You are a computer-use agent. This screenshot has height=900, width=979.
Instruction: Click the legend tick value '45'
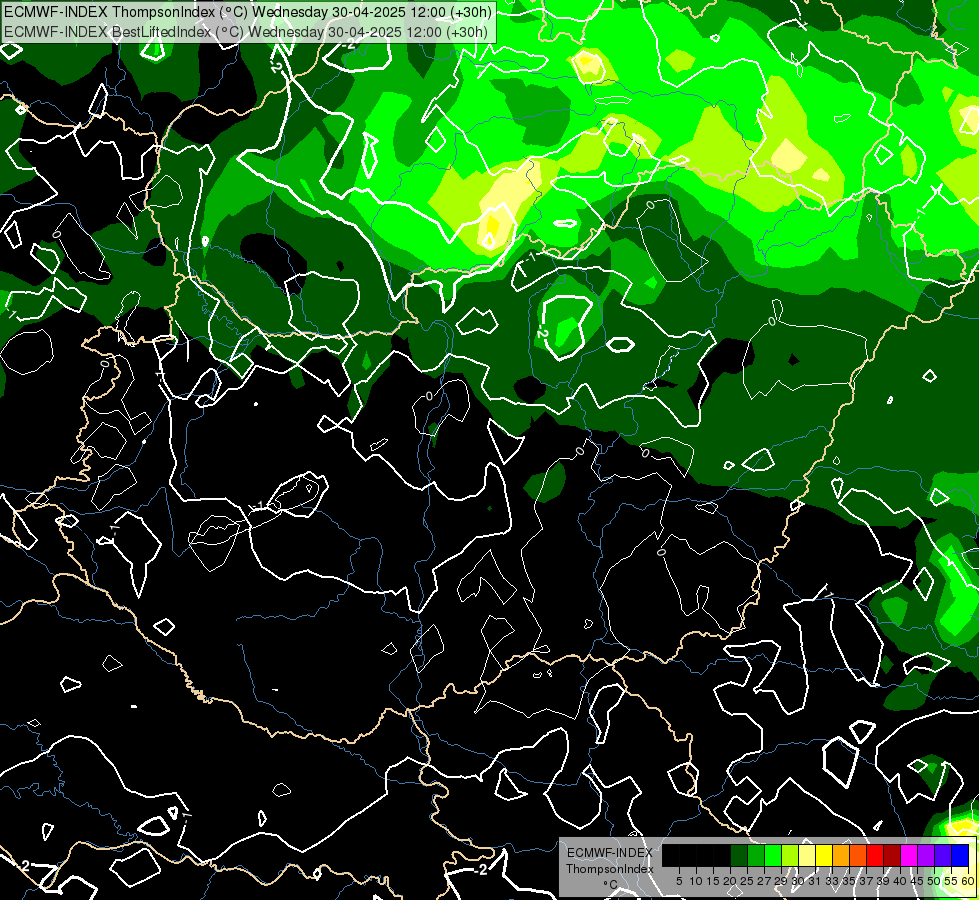pyautogui.click(x=917, y=881)
